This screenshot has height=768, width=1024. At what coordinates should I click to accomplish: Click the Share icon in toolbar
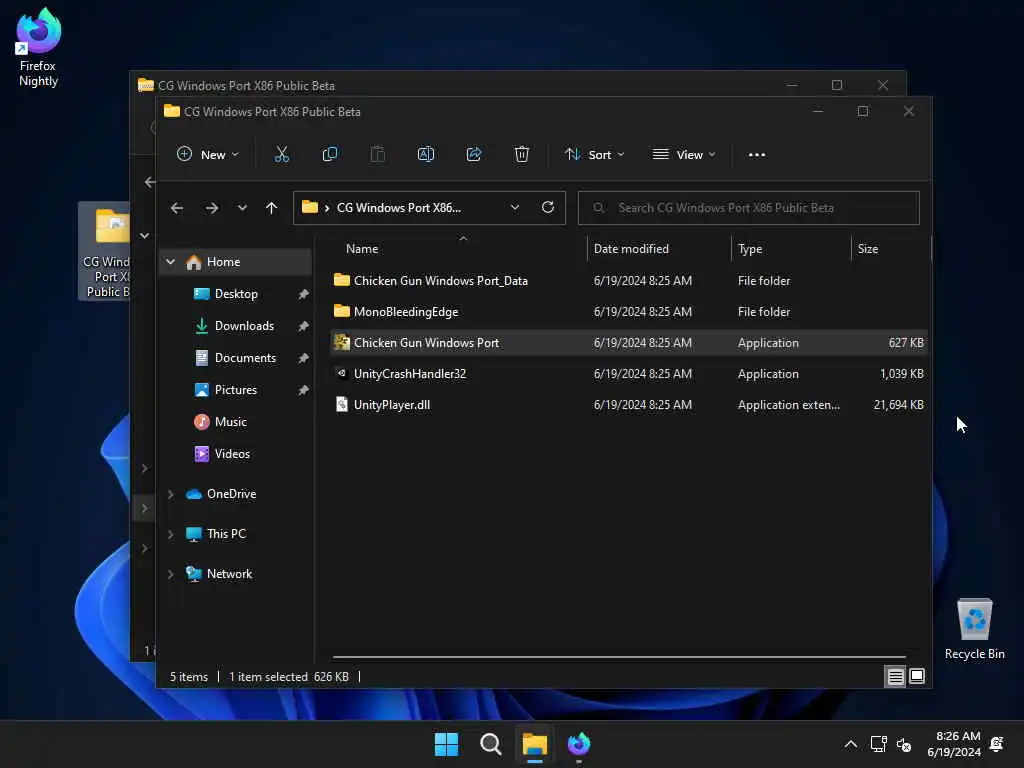(x=473, y=155)
